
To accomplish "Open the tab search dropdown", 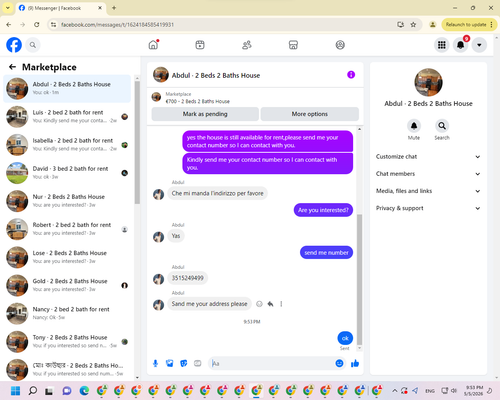I will click(x=8, y=8).
